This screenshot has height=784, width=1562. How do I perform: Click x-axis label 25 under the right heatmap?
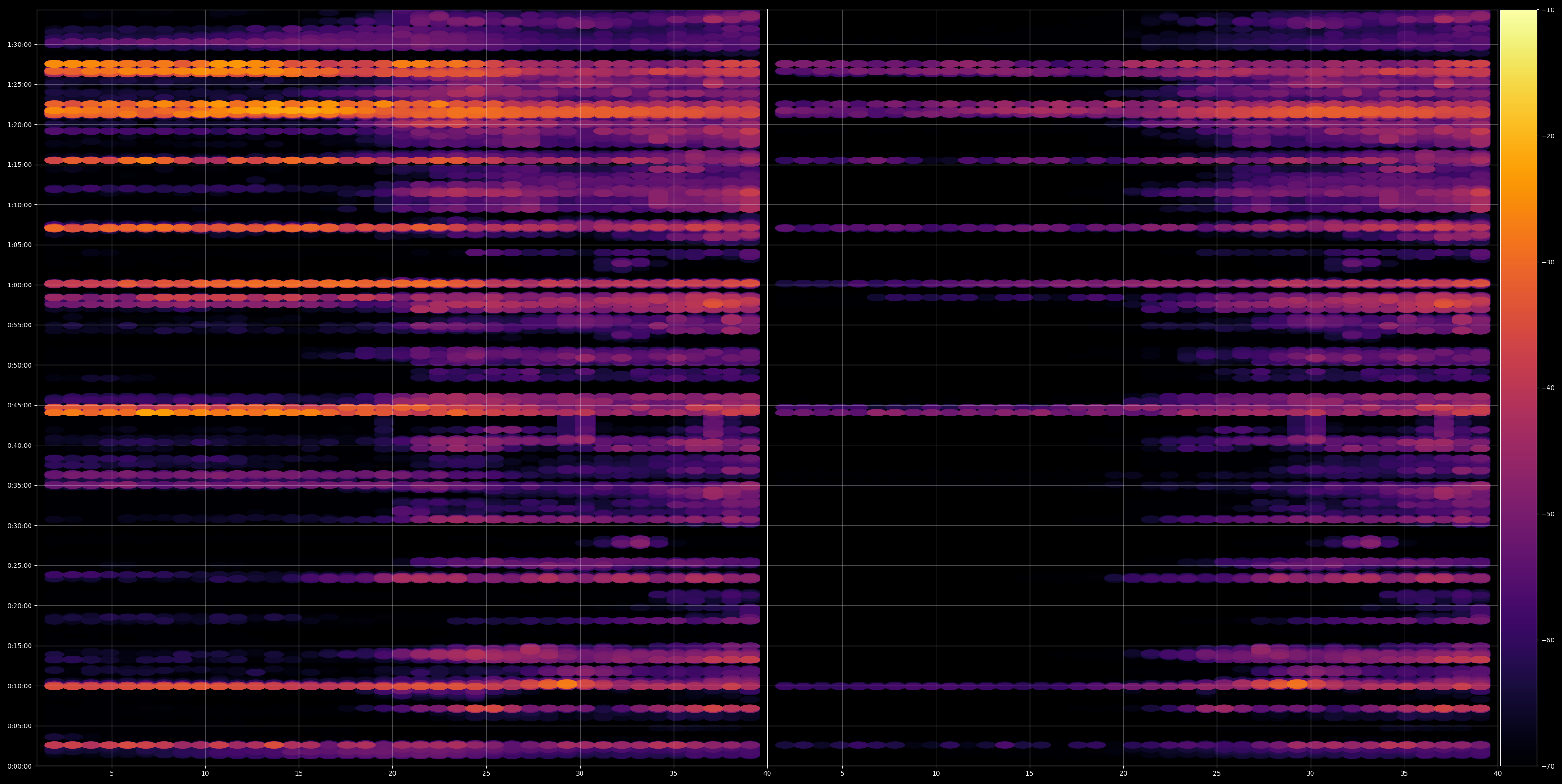point(1217,774)
